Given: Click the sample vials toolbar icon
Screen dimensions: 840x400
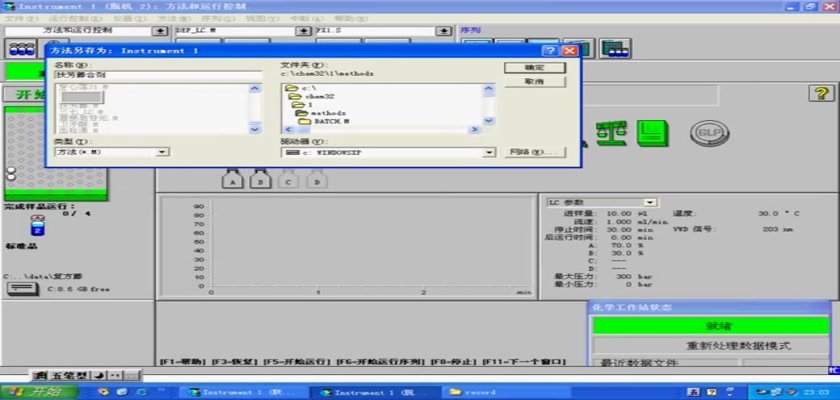Looking at the screenshot, I should [21, 49].
